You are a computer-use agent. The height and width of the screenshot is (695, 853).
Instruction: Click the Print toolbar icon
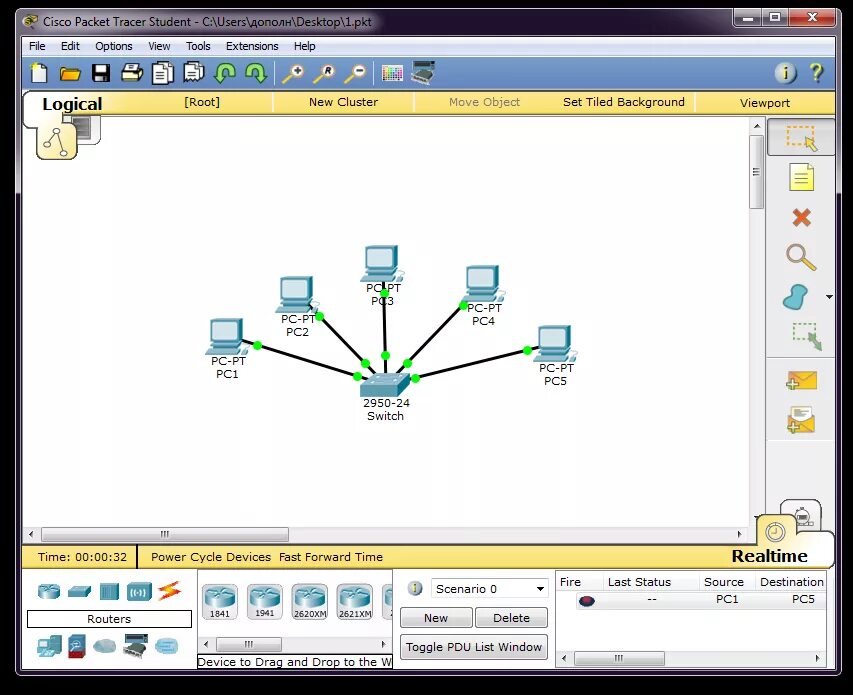132,72
